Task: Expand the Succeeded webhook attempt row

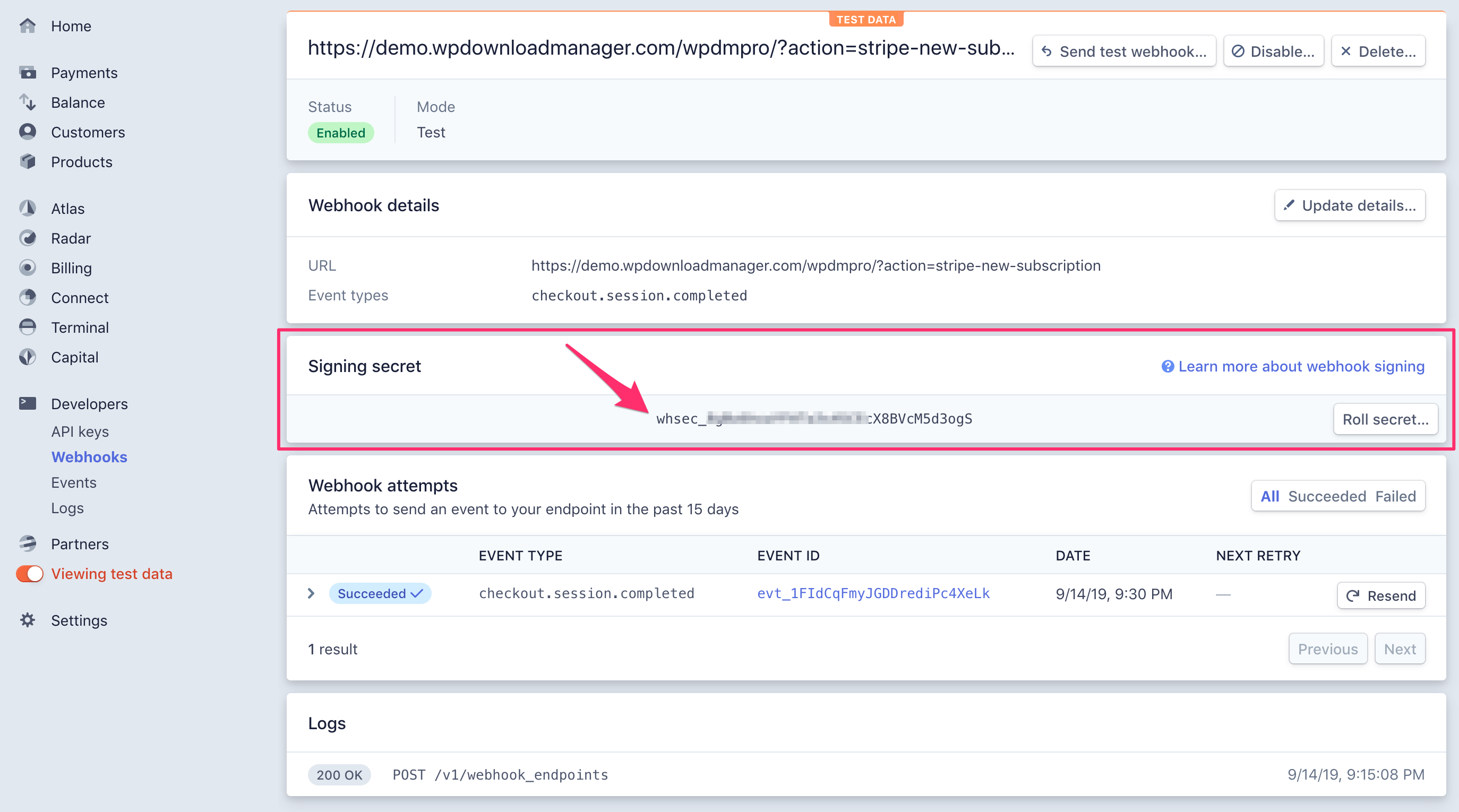Action: tap(311, 593)
